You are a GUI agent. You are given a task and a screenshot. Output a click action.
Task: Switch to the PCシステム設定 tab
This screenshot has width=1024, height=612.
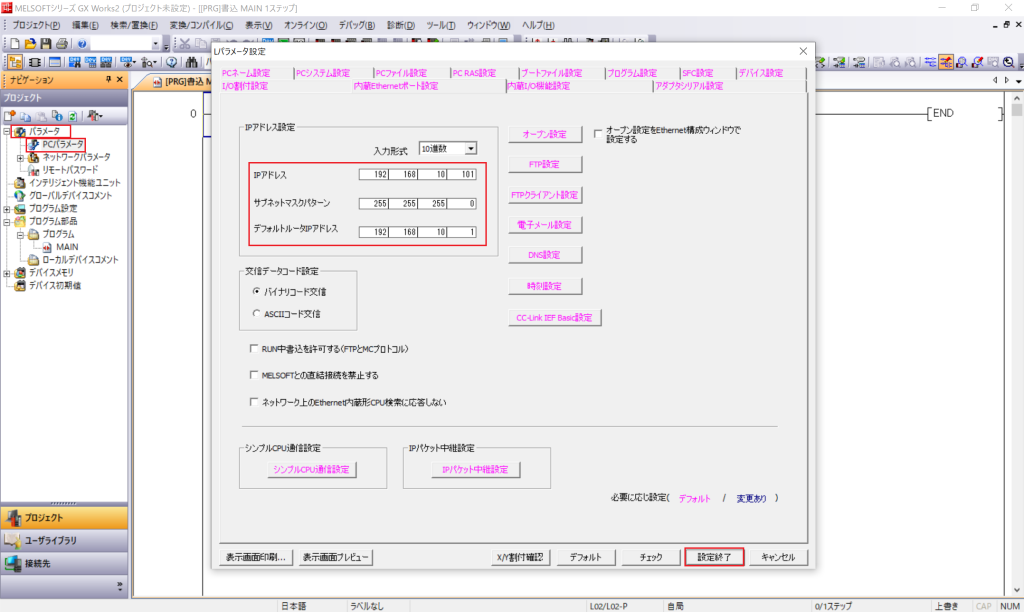(322, 73)
